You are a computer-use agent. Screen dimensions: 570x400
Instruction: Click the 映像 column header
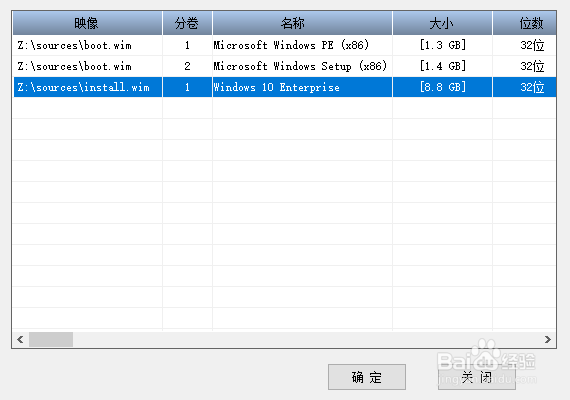point(87,23)
